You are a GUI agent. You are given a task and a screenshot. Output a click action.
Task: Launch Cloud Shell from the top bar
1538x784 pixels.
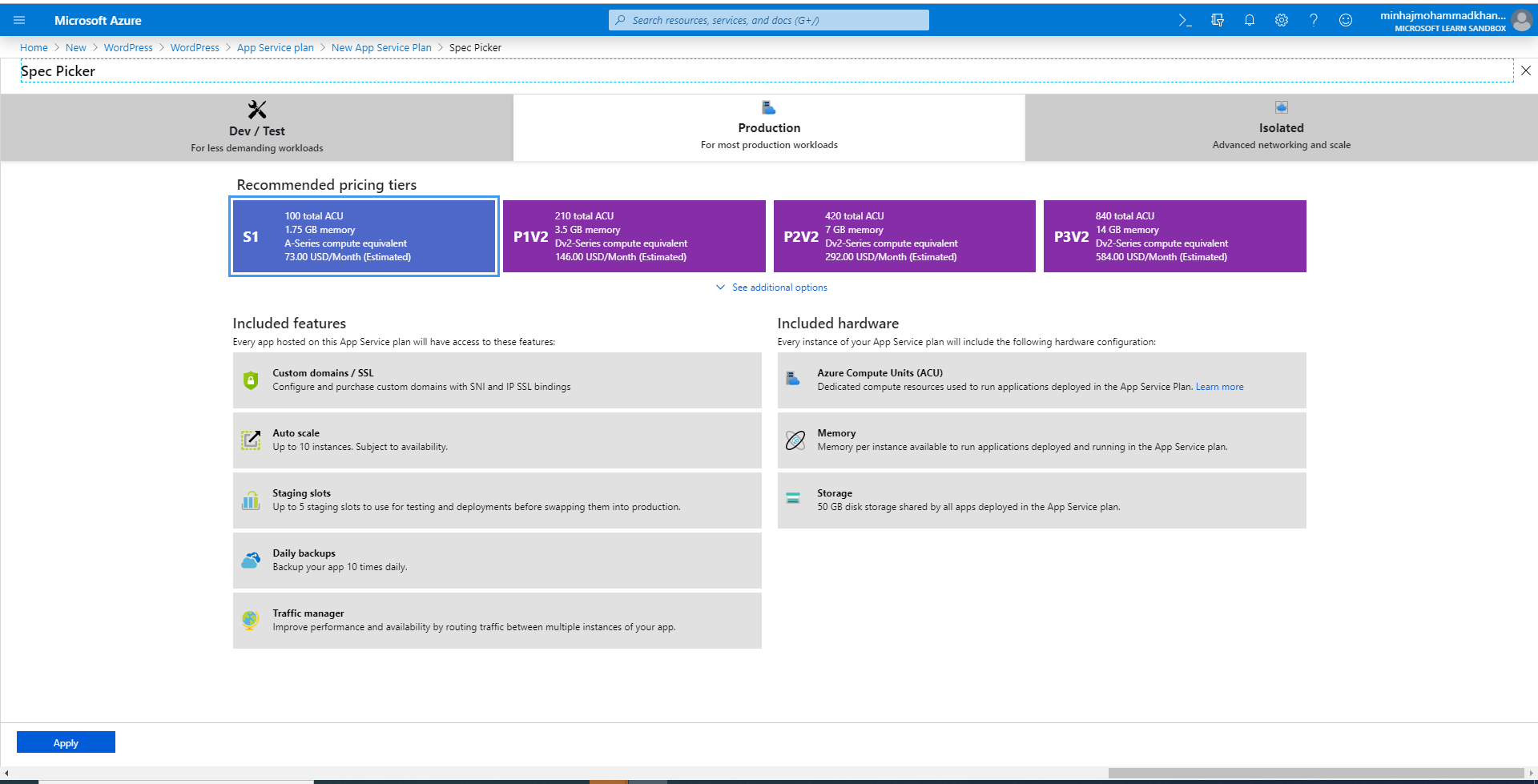click(x=1185, y=20)
